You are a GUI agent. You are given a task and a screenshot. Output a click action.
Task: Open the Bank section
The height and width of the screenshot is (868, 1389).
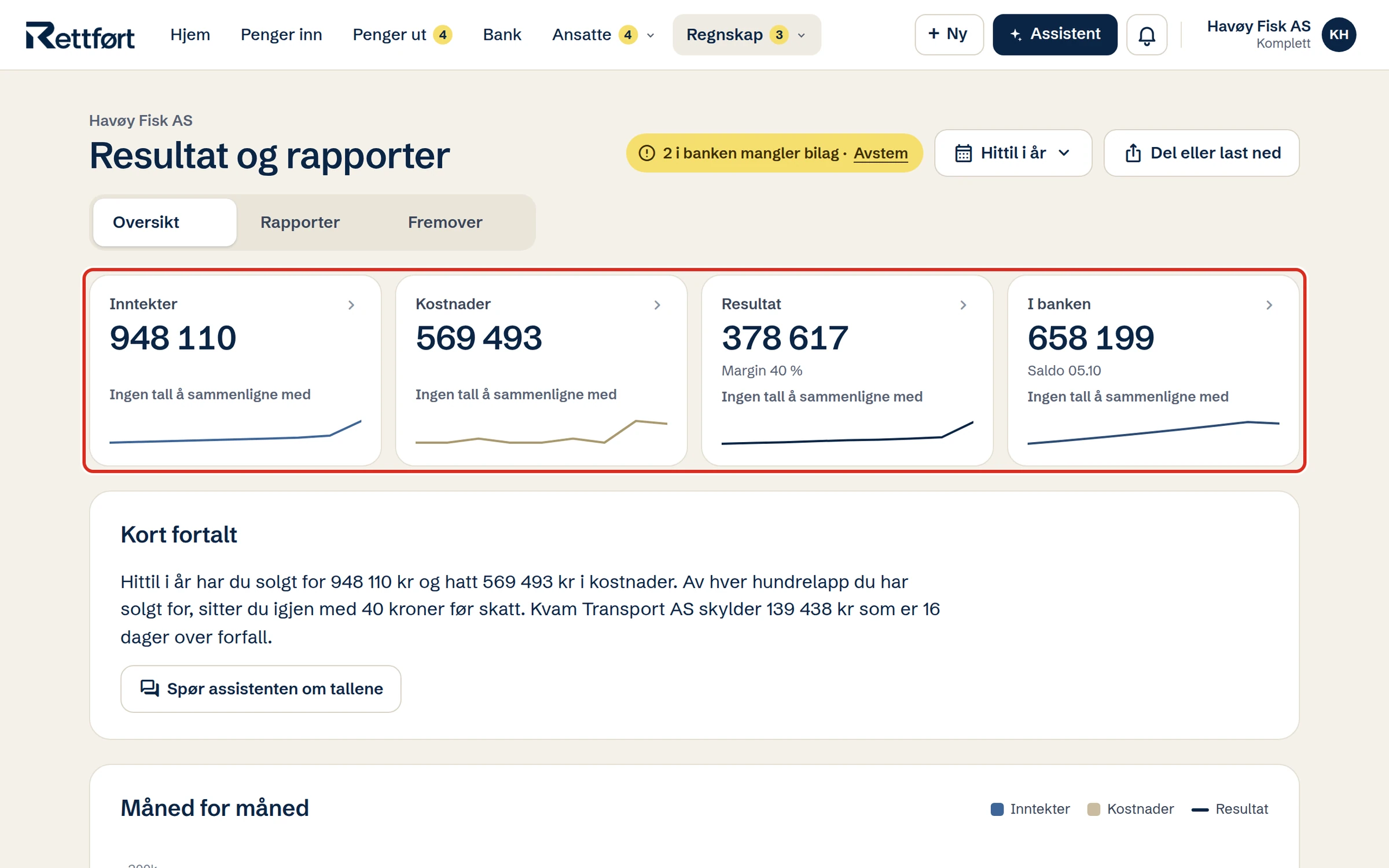pos(502,35)
